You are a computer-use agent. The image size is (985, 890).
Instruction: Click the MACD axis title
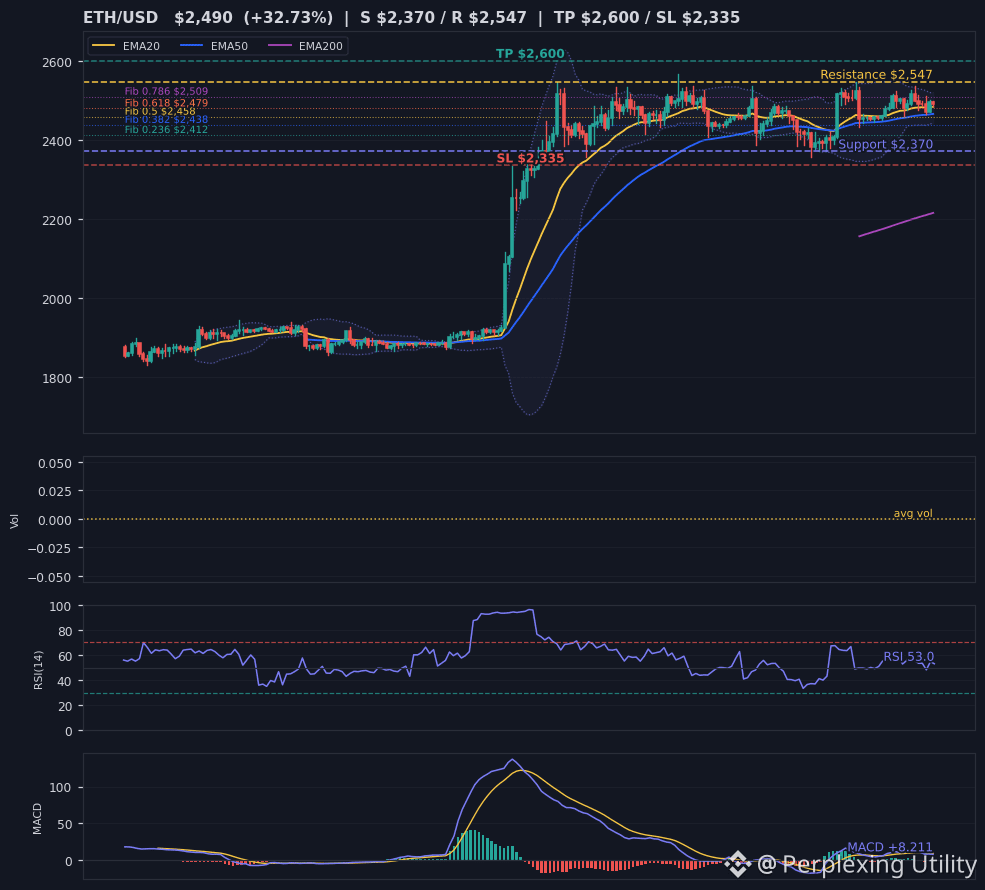37,818
